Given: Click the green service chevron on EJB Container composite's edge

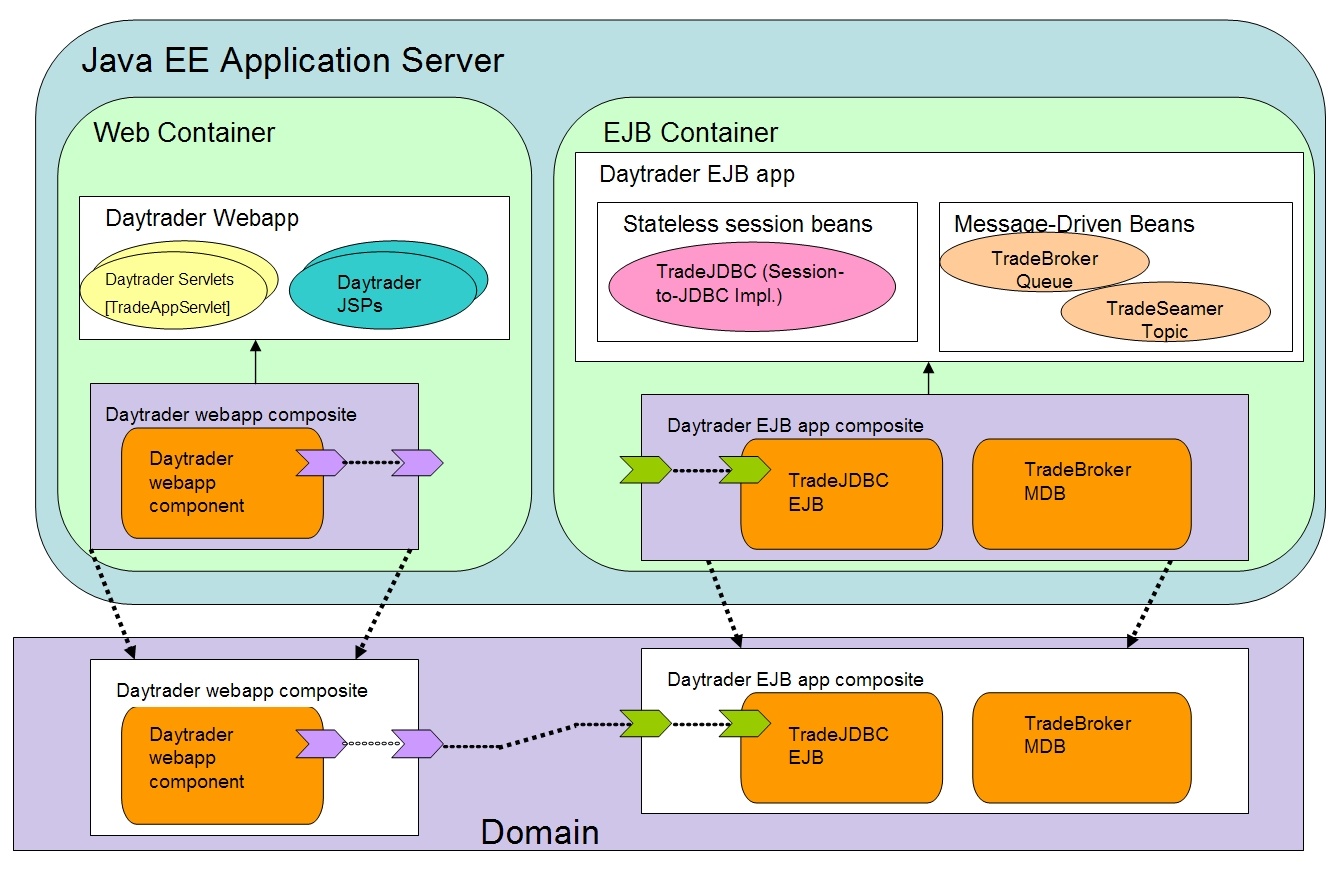Looking at the screenshot, I should (x=645, y=469).
